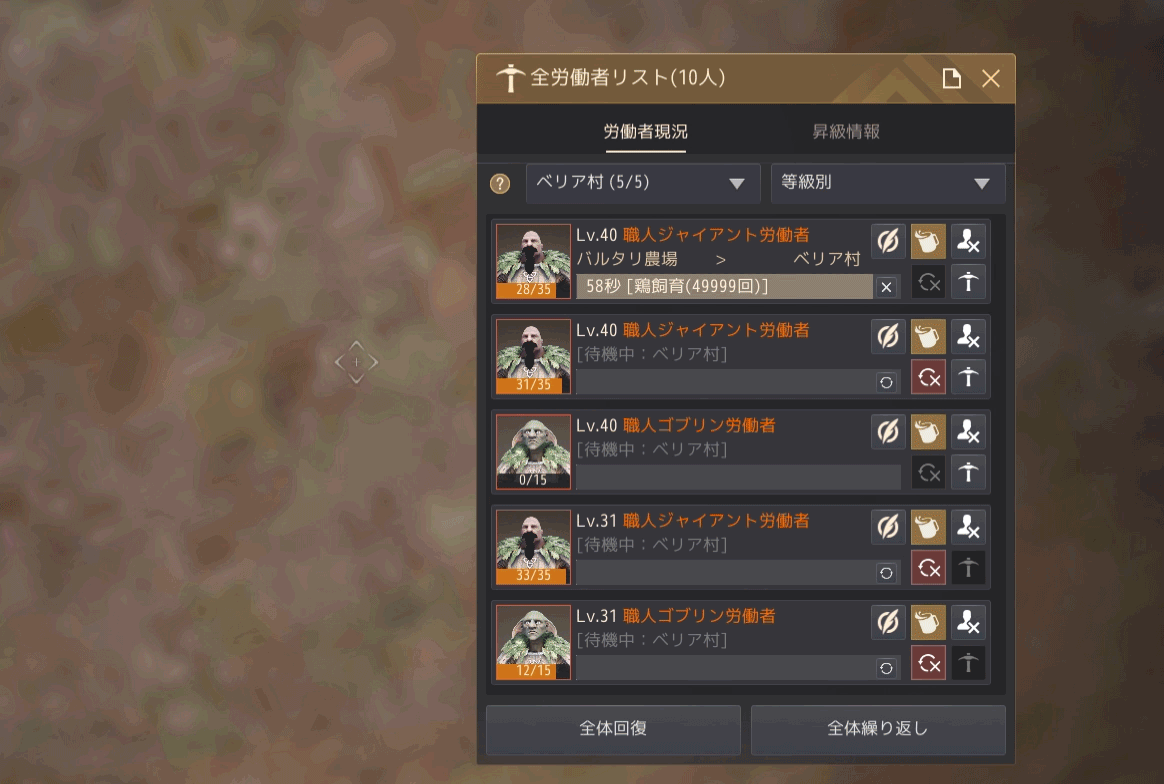The width and height of the screenshot is (1164, 784).
Task: Click feather icon of Lv.40 Goblin worker
Action: coord(888,432)
